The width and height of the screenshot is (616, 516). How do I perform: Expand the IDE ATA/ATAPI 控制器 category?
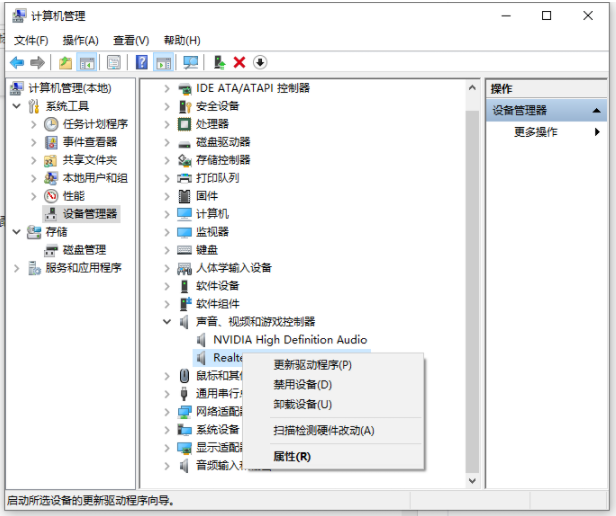tap(167, 88)
